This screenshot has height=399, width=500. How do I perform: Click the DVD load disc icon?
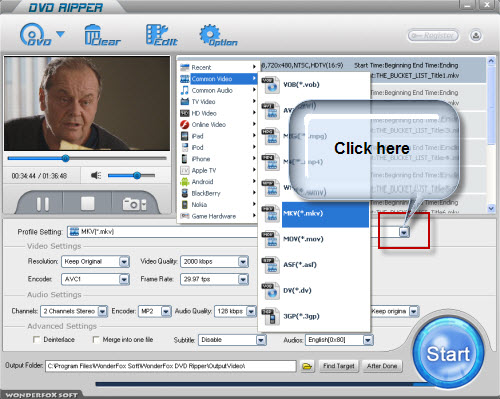(35, 35)
